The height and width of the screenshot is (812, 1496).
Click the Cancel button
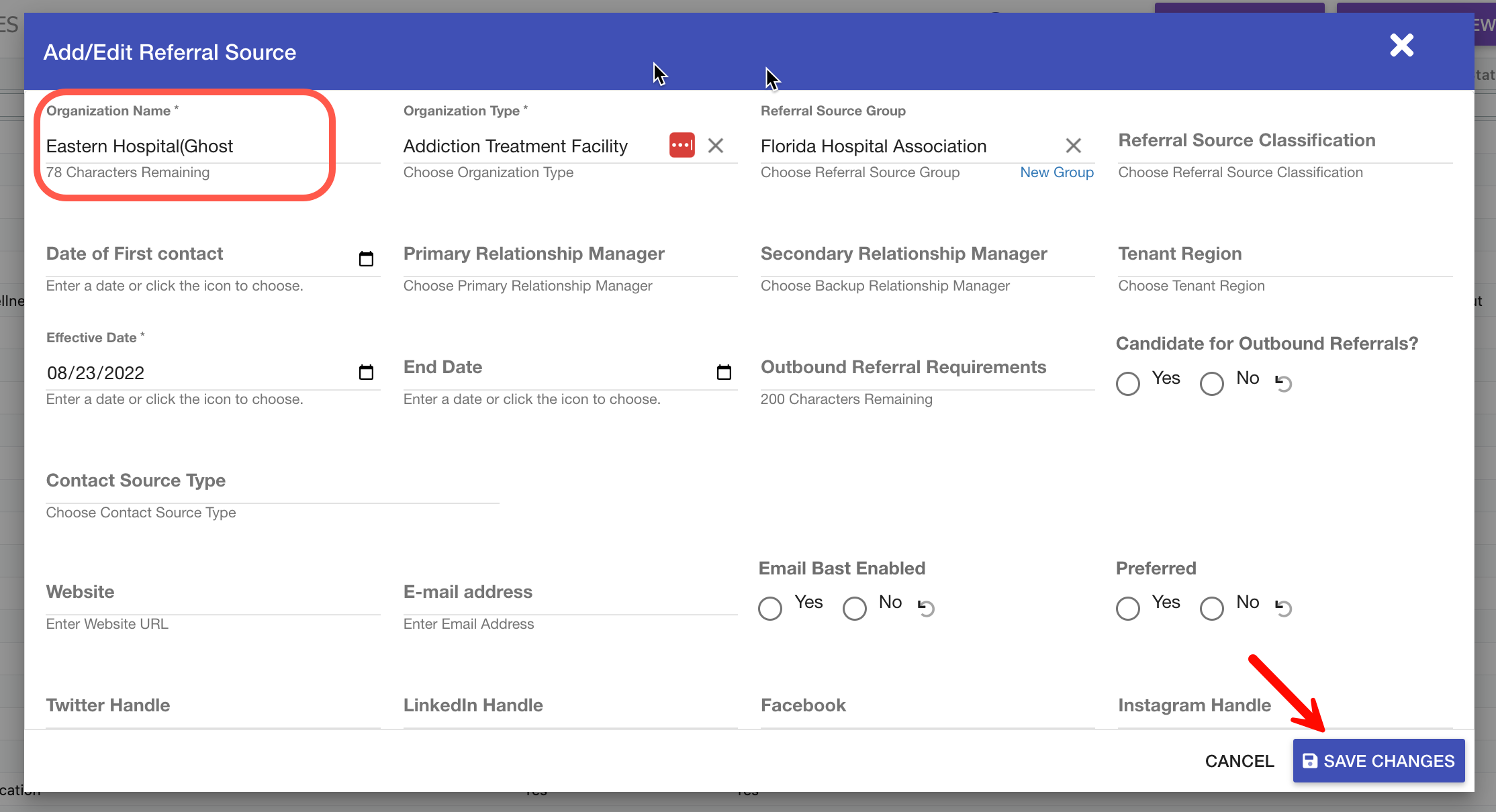[1239, 761]
